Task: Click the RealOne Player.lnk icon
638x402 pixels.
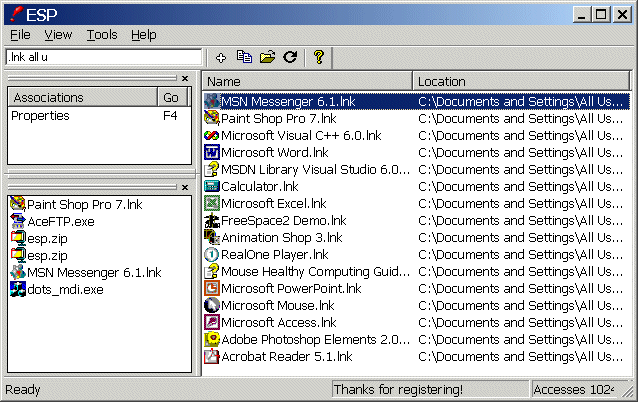Action: (x=212, y=254)
